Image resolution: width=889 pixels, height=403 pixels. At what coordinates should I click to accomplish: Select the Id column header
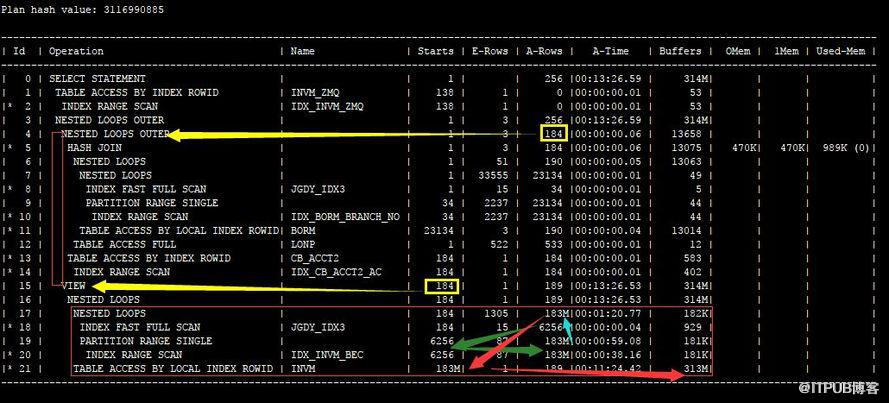point(19,51)
